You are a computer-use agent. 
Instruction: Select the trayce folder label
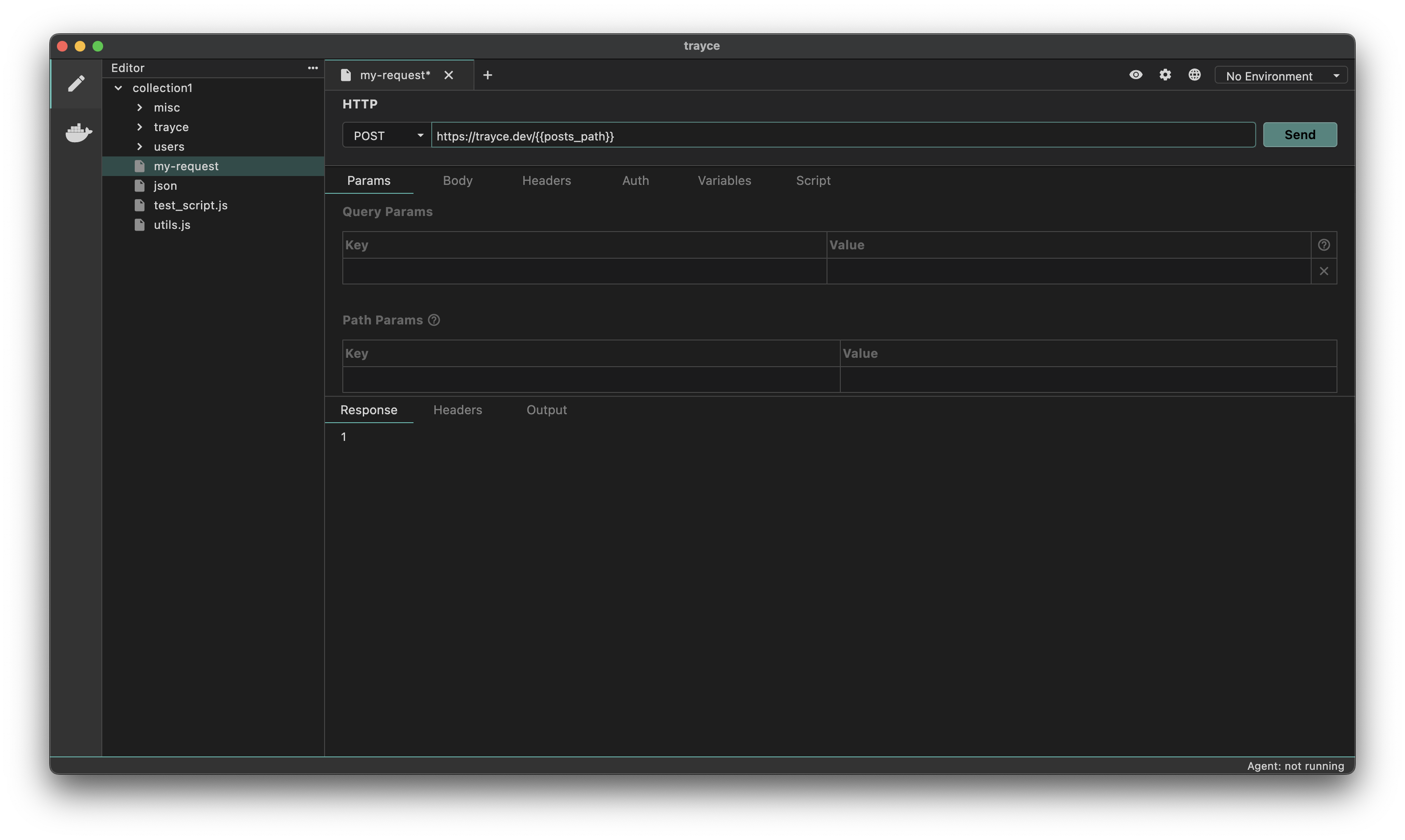coord(172,127)
